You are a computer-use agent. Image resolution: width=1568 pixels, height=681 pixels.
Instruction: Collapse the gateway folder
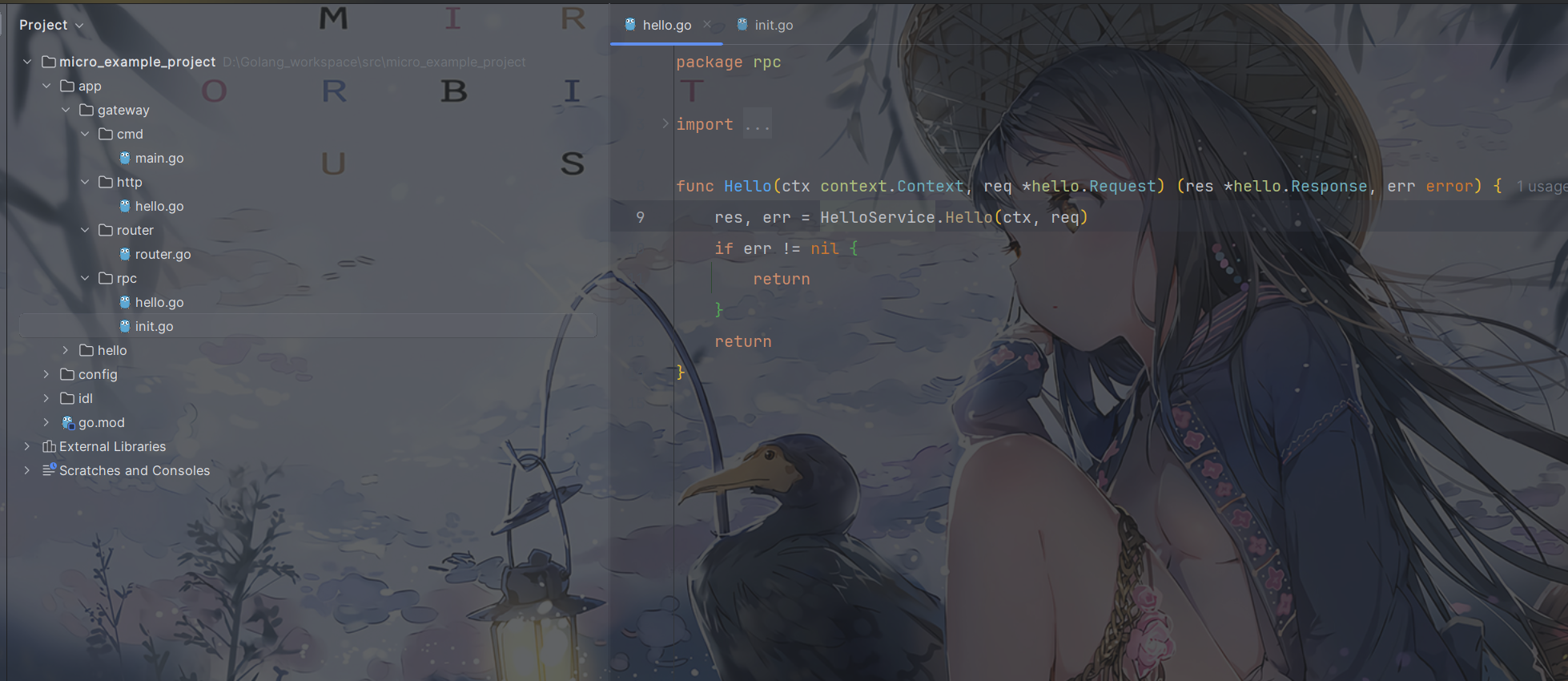tap(66, 110)
